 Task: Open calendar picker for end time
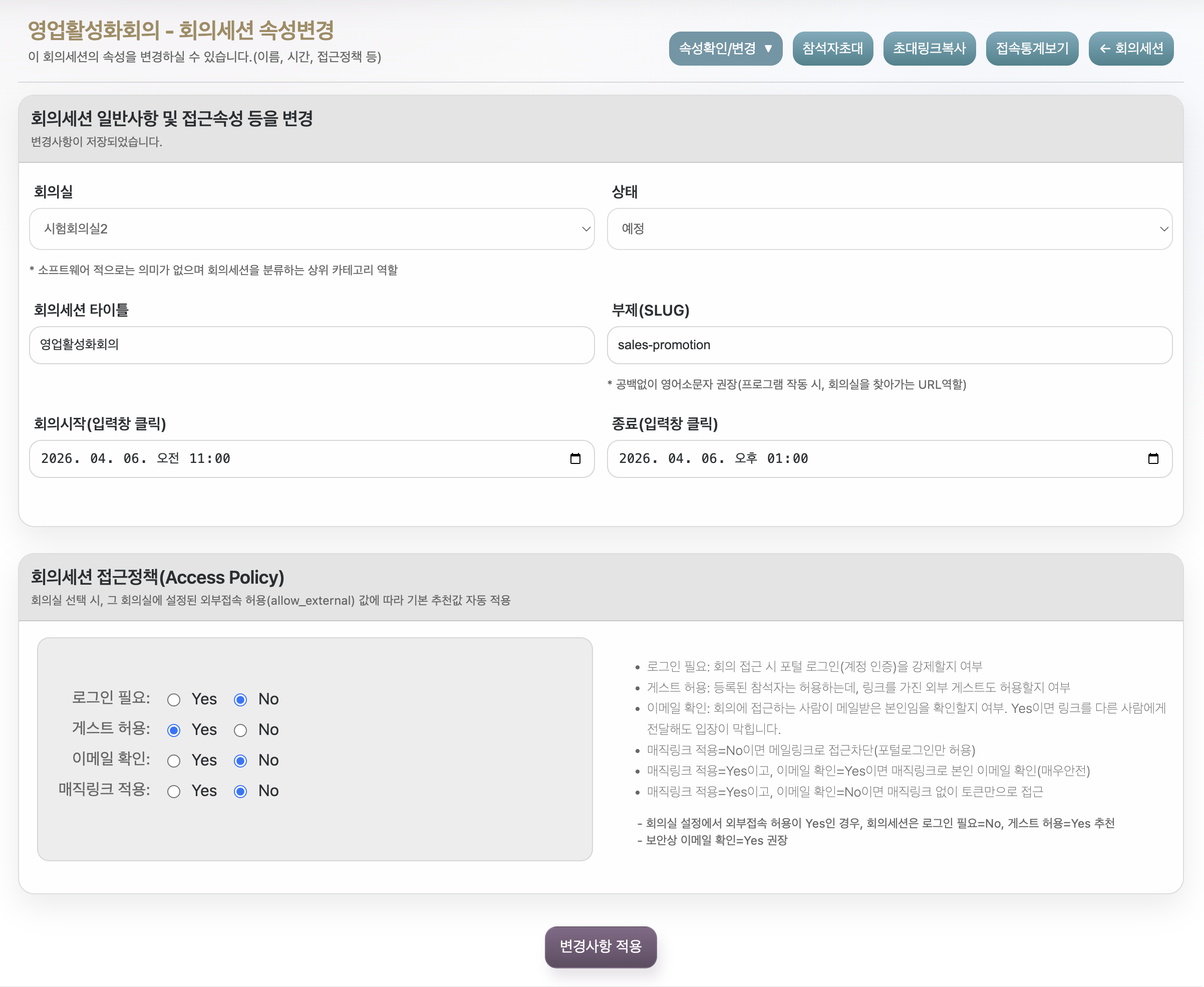coord(1153,459)
